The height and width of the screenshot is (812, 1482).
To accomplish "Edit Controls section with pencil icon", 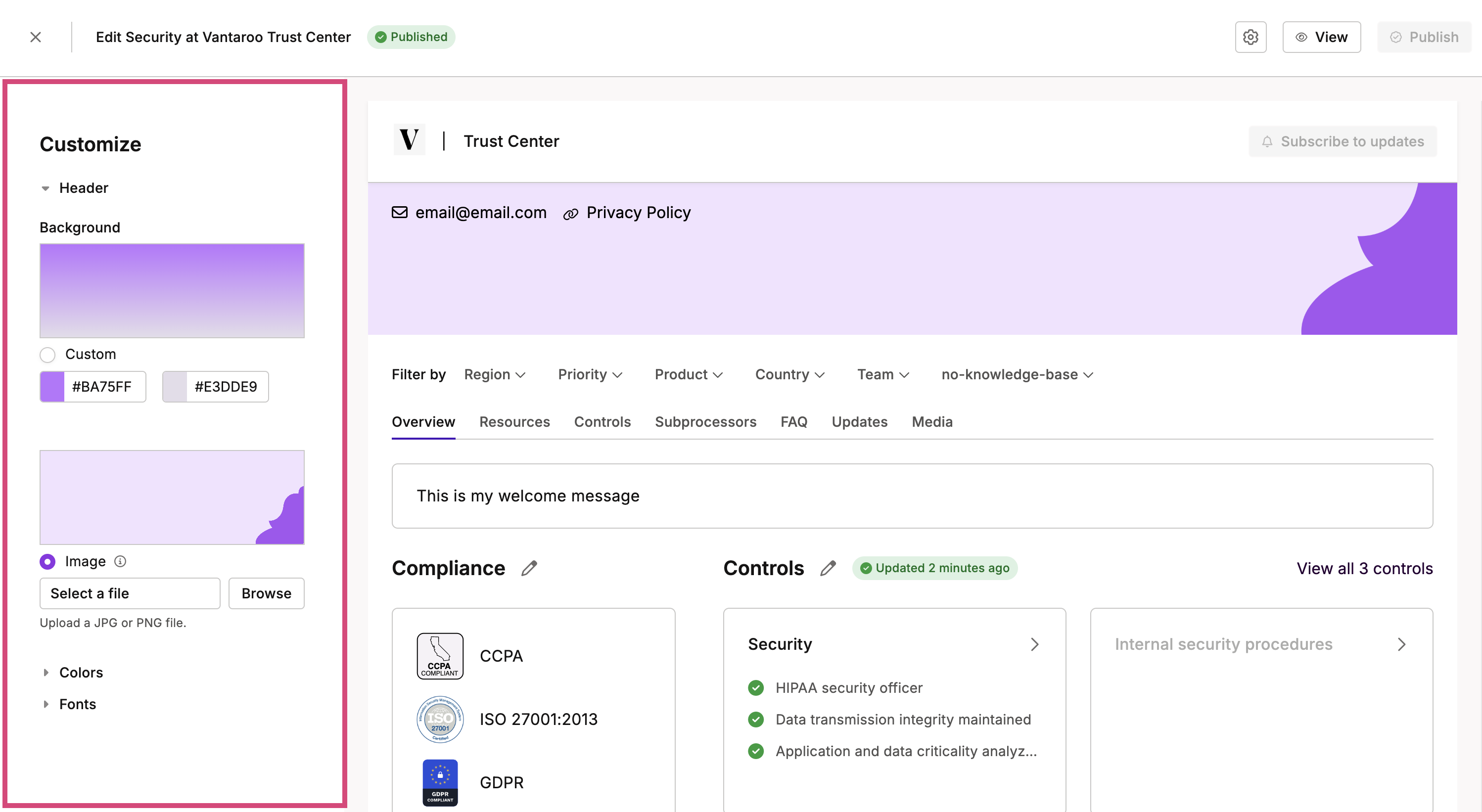I will pos(828,568).
